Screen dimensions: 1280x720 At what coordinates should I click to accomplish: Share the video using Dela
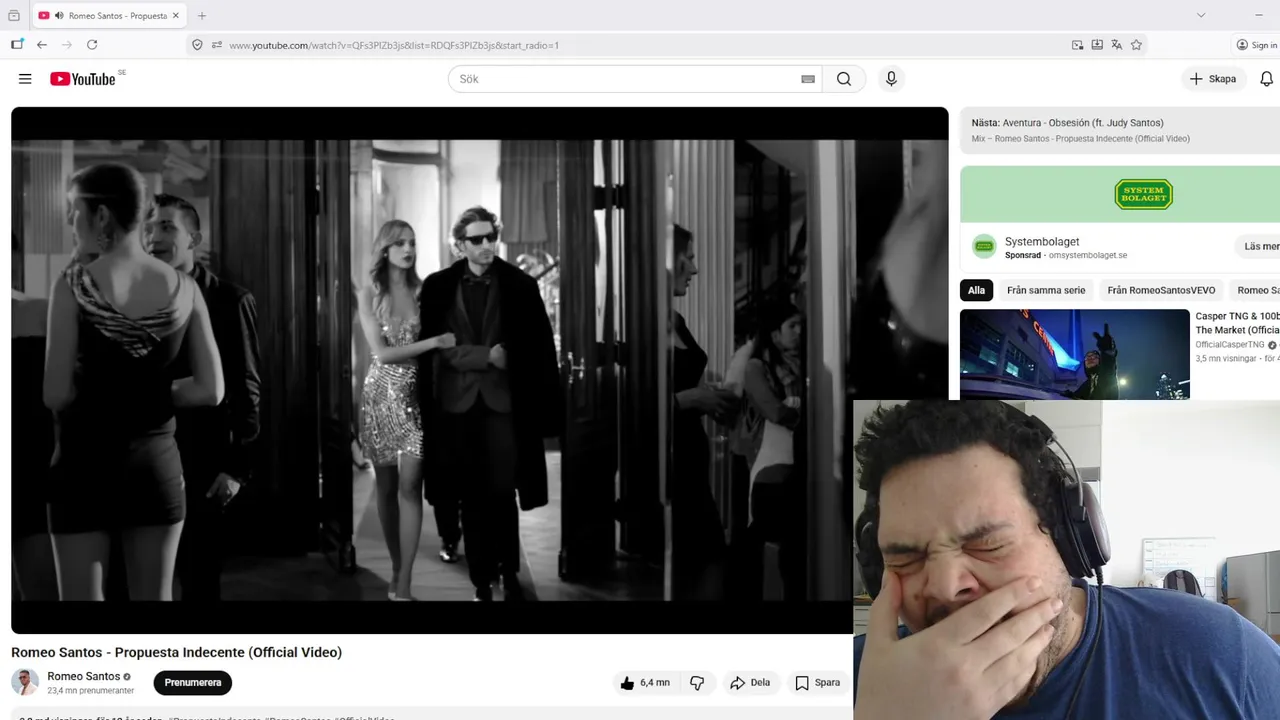pyautogui.click(x=750, y=683)
